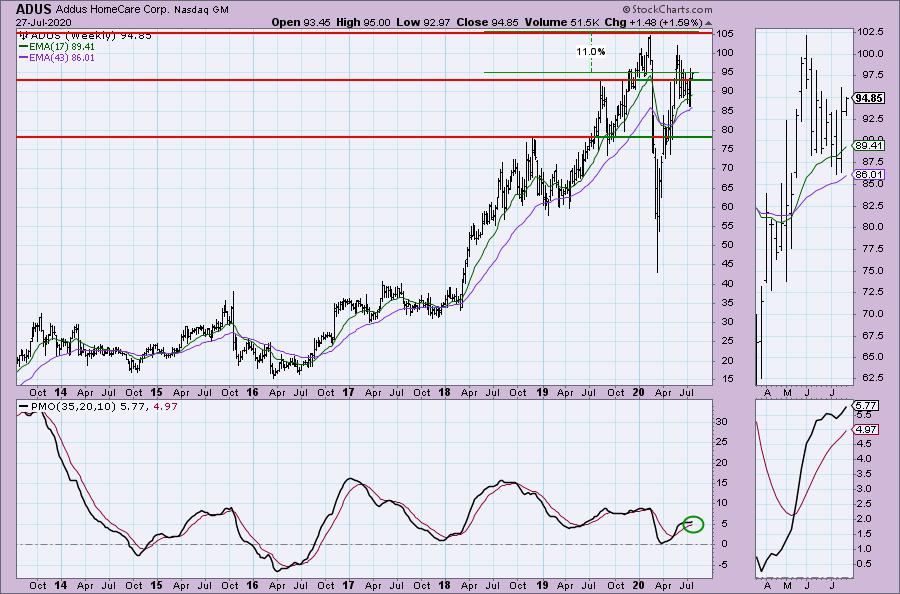Click the 102.5 label on the zoom panel axis
Image resolution: width=900 pixels, height=594 pixels.
coord(871,32)
